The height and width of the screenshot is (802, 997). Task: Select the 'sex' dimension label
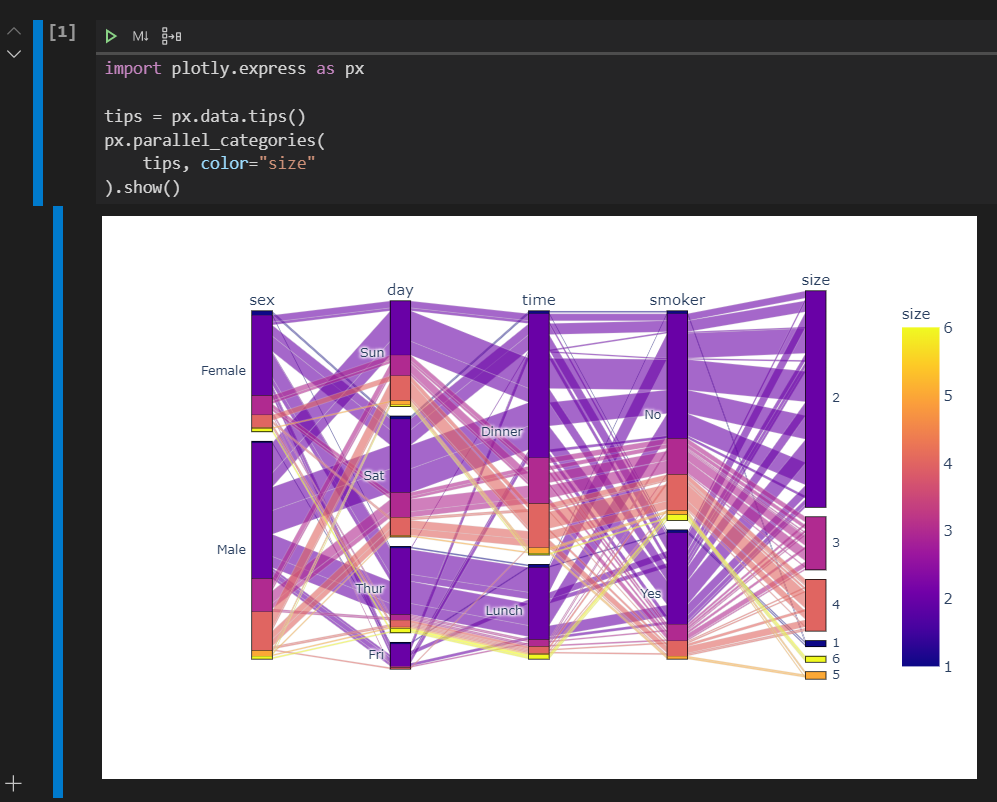(x=262, y=300)
